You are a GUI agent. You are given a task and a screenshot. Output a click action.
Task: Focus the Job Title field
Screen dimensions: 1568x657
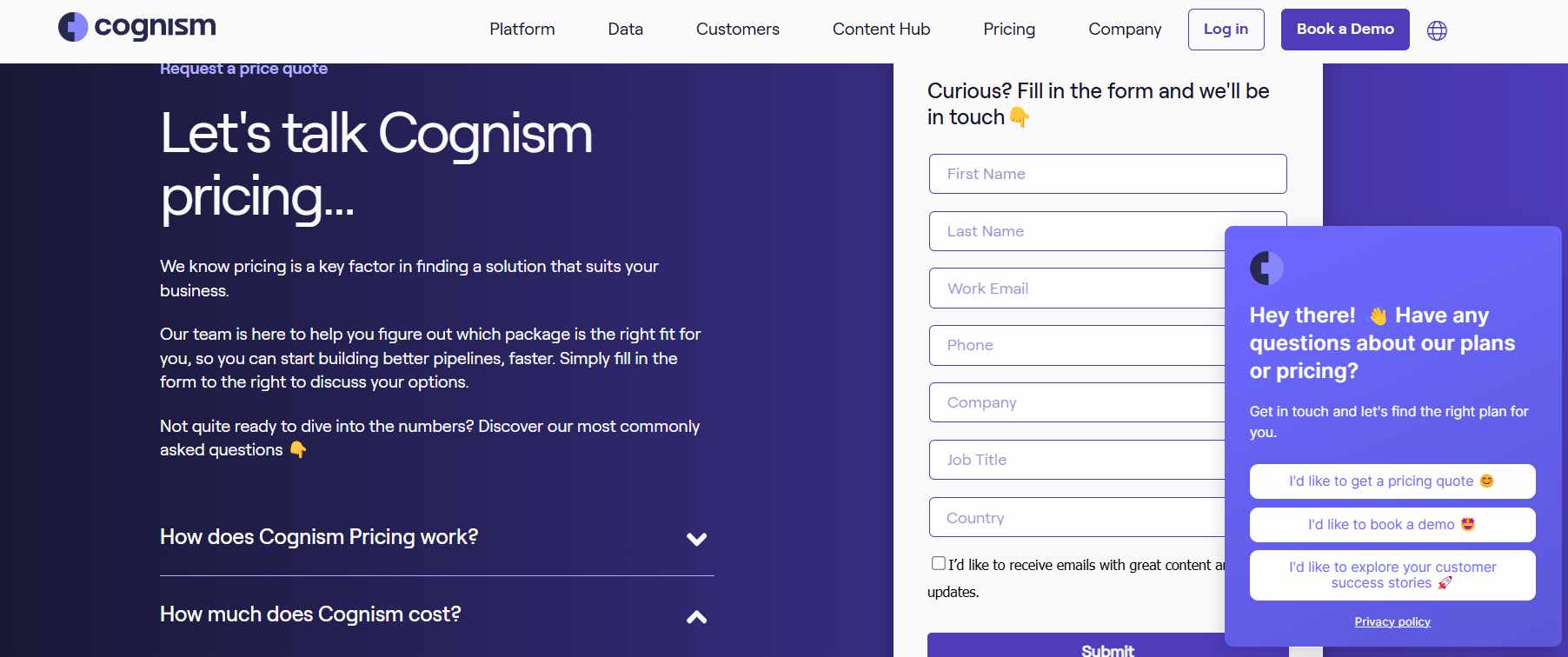coord(1077,460)
